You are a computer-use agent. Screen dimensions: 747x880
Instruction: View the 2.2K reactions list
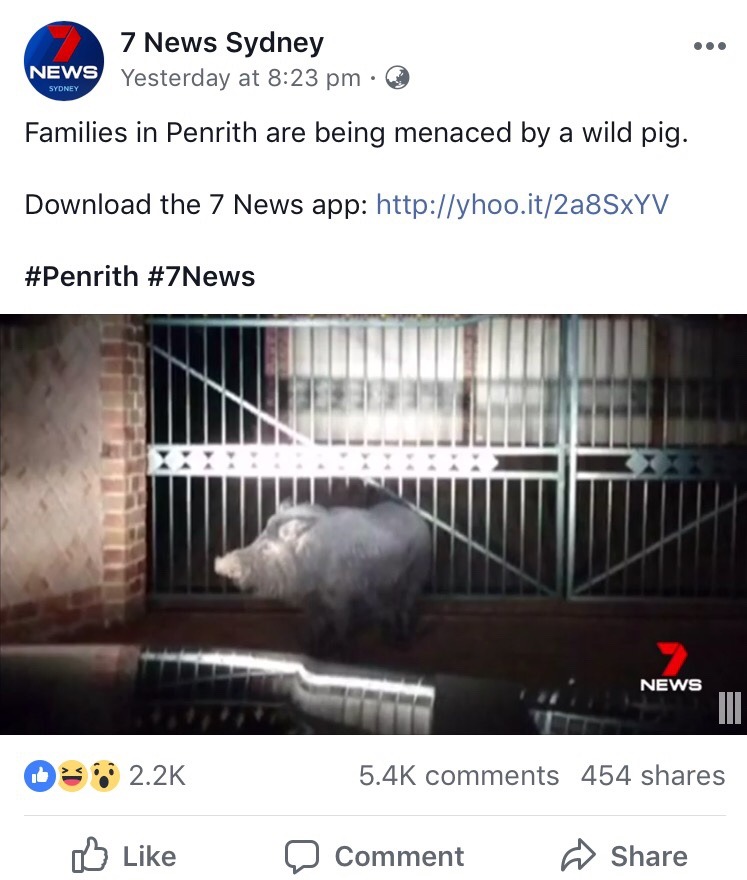[x=157, y=776]
